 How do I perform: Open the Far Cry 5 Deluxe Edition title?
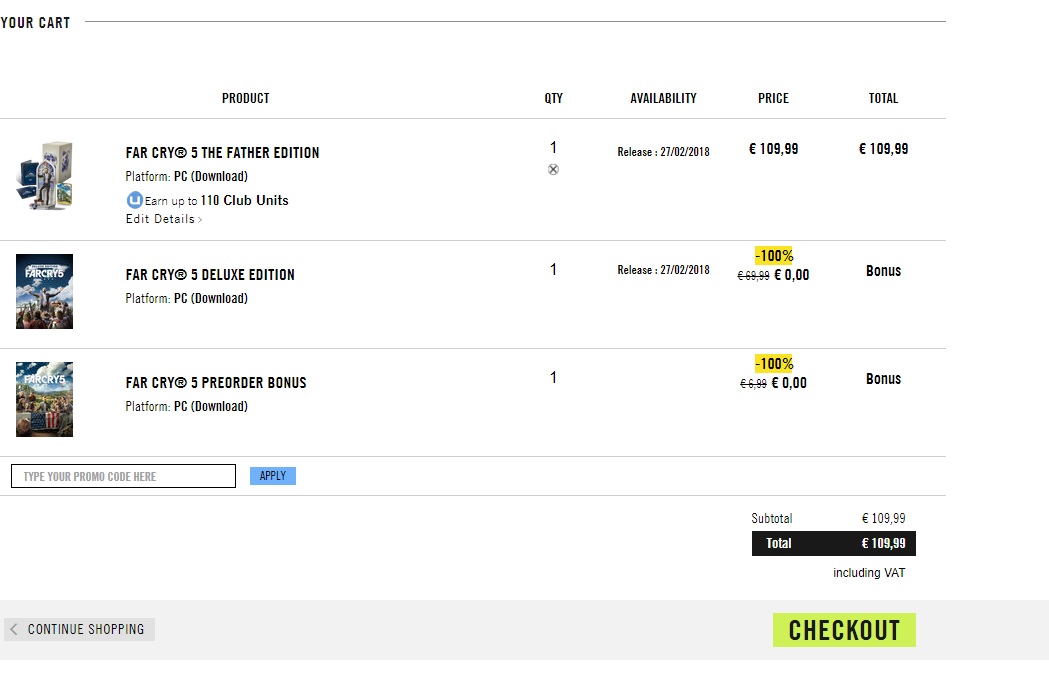(x=210, y=275)
